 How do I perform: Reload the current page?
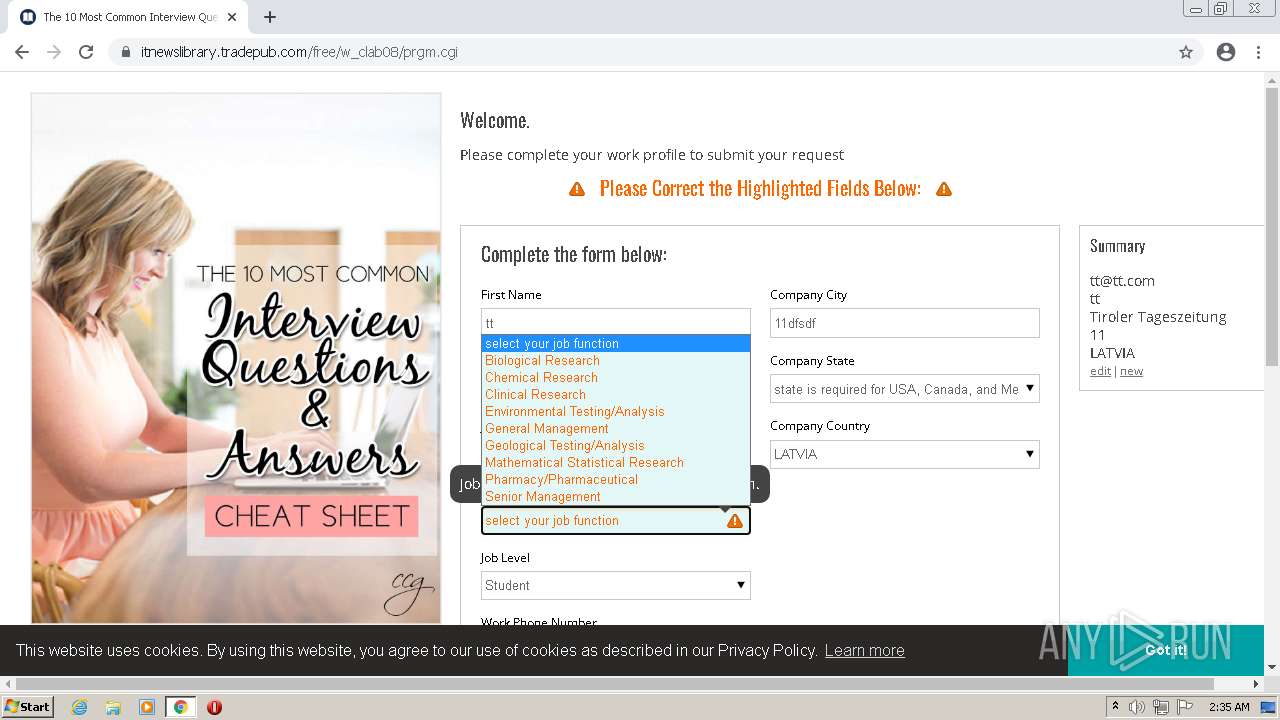click(86, 52)
